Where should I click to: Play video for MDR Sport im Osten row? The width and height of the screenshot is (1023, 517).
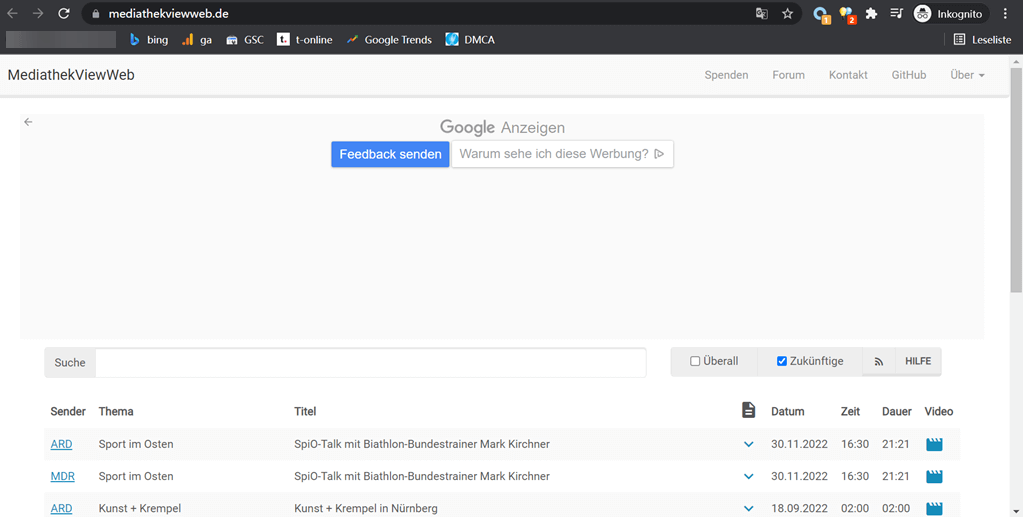pyautogui.click(x=934, y=477)
